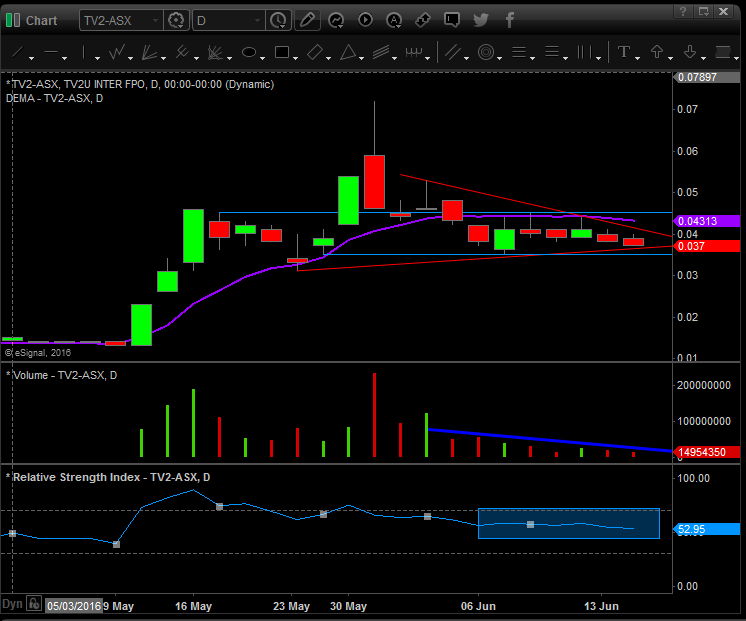This screenshot has height=621, width=746.
Task: Click the green window linking bars icon
Action: coord(13,20)
